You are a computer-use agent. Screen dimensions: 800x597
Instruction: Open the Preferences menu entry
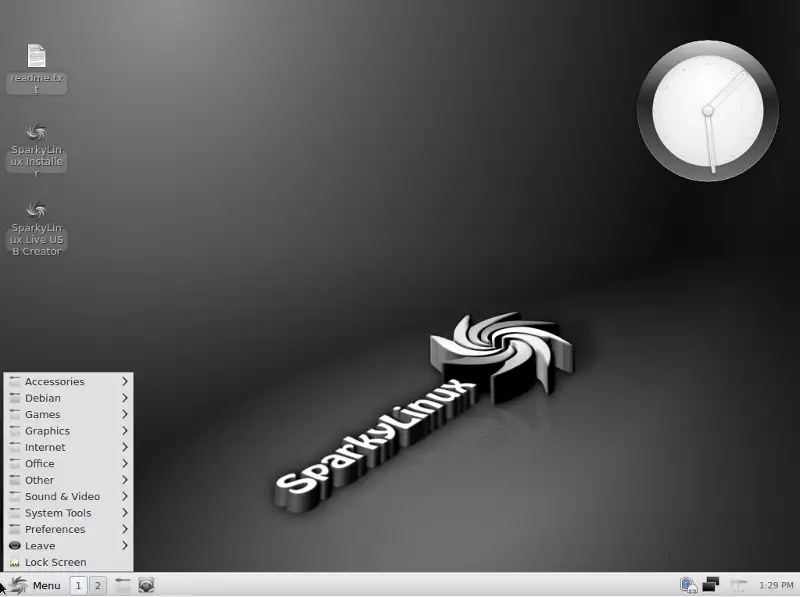coord(68,529)
